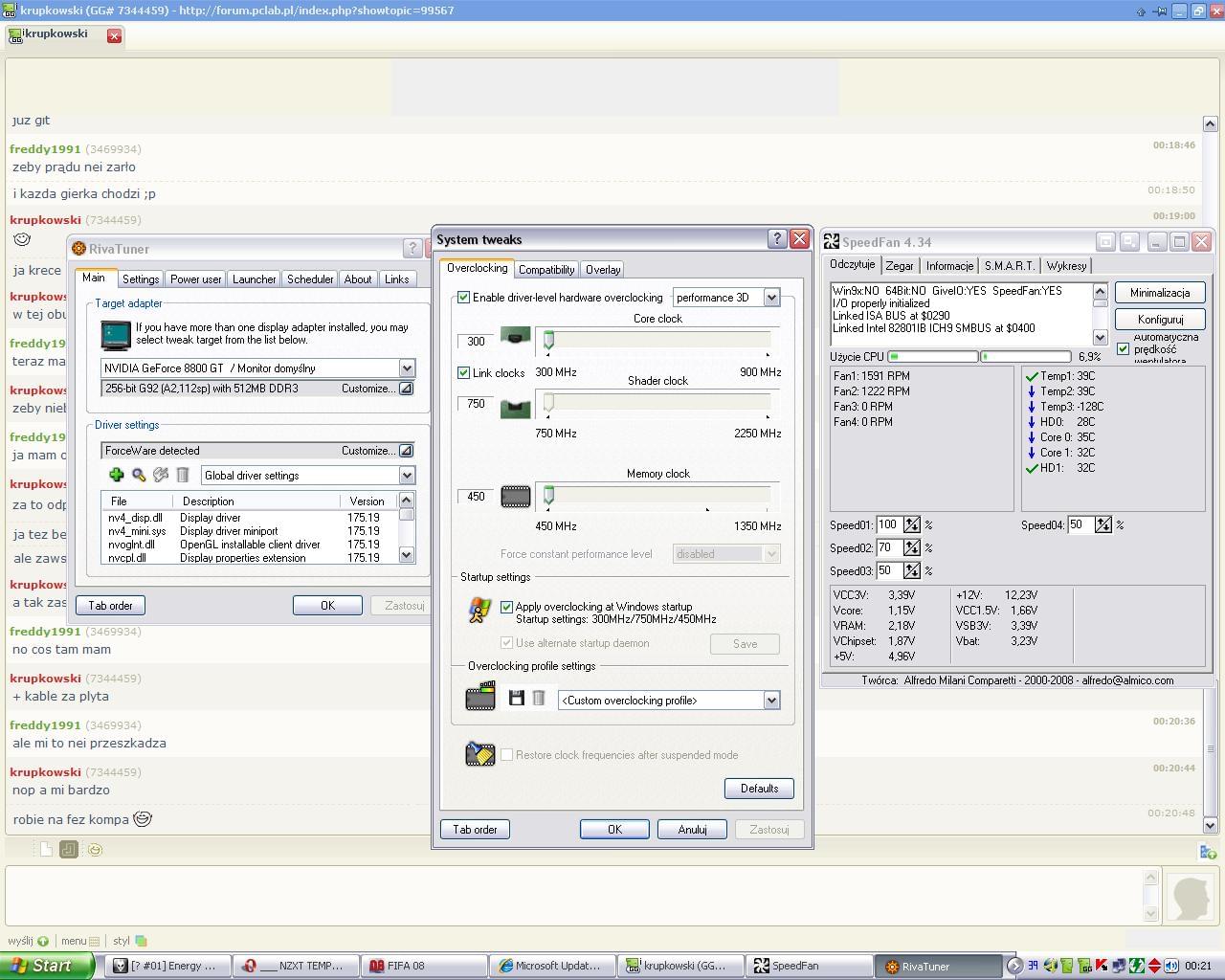
Task: Click the overclocking profile graphics card icon
Action: (x=480, y=696)
